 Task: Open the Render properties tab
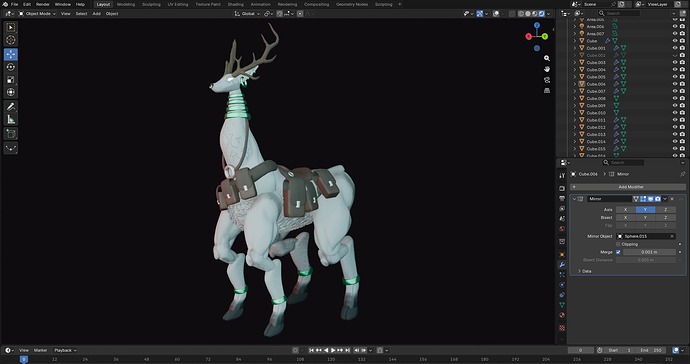pyautogui.click(x=562, y=188)
